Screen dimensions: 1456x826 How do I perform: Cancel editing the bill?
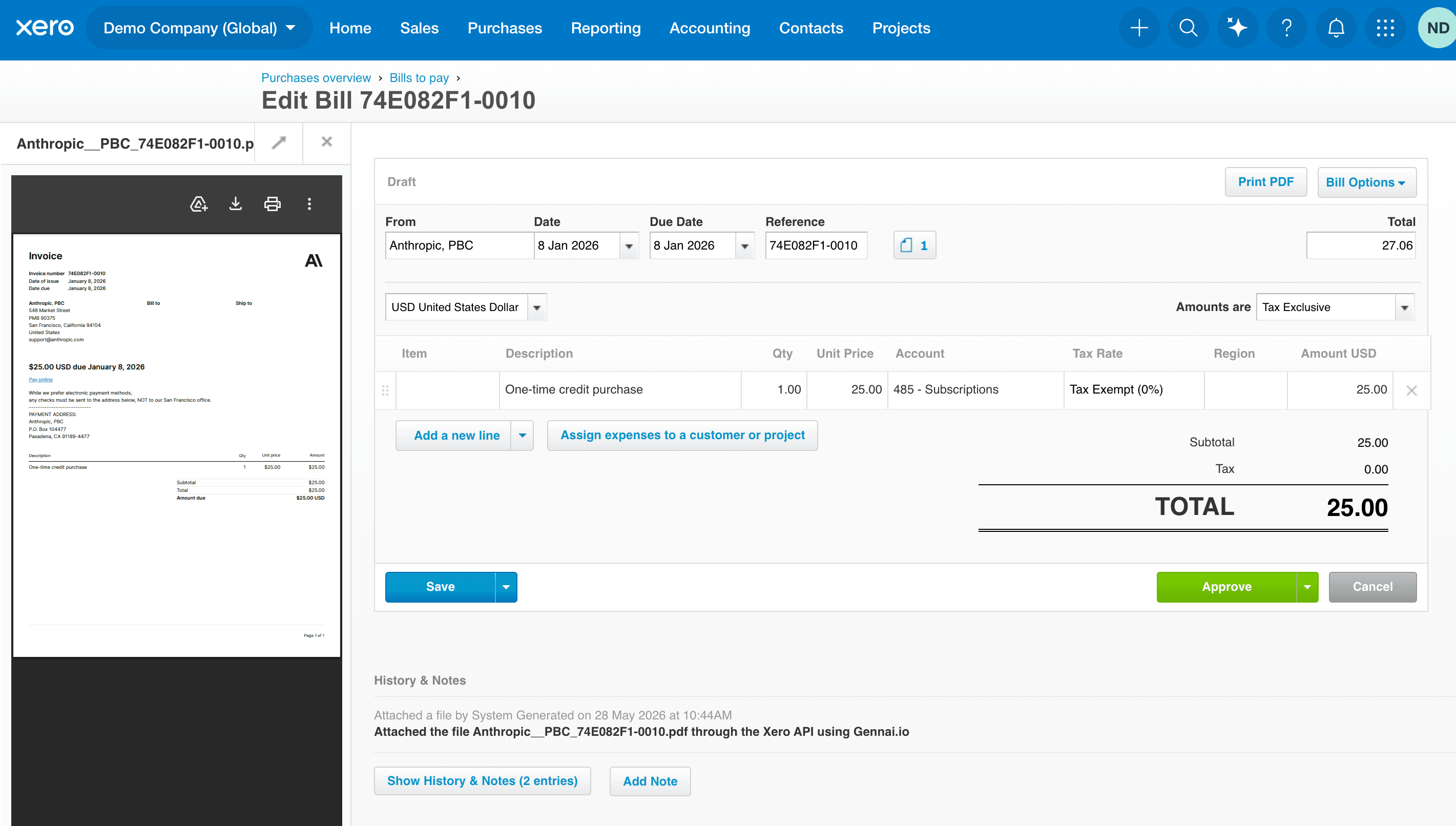coord(1372,587)
